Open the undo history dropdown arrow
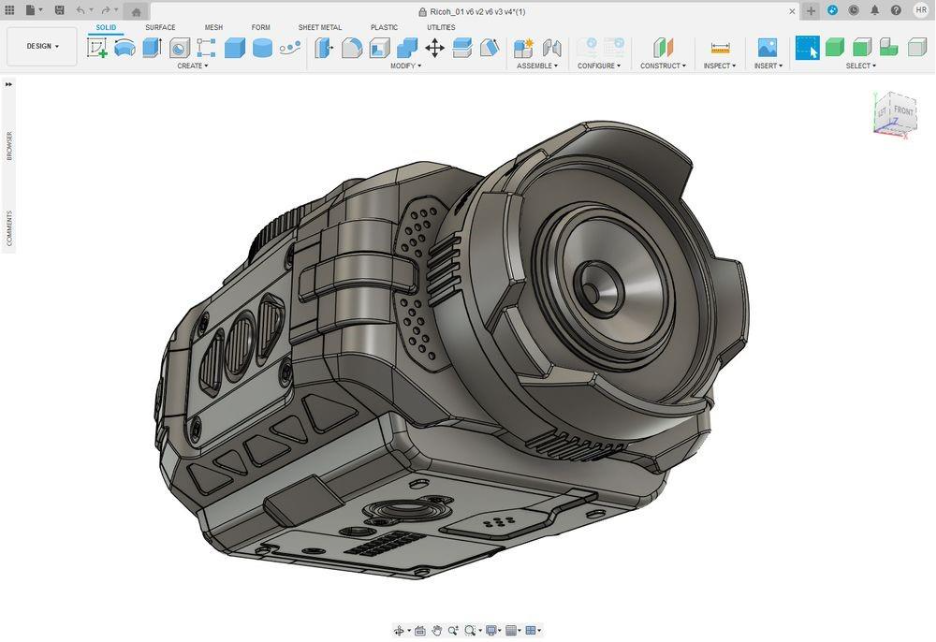936x642 pixels. pyautogui.click(x=91, y=10)
